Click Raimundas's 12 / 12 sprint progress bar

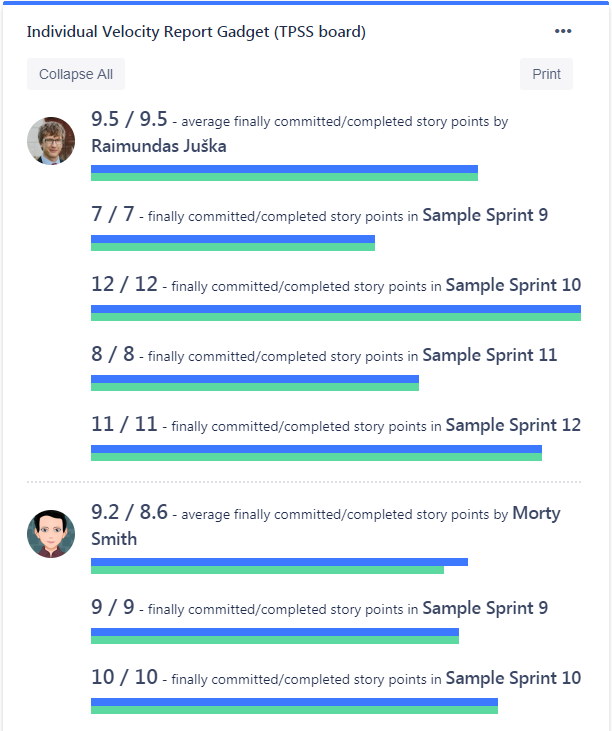pyautogui.click(x=335, y=313)
